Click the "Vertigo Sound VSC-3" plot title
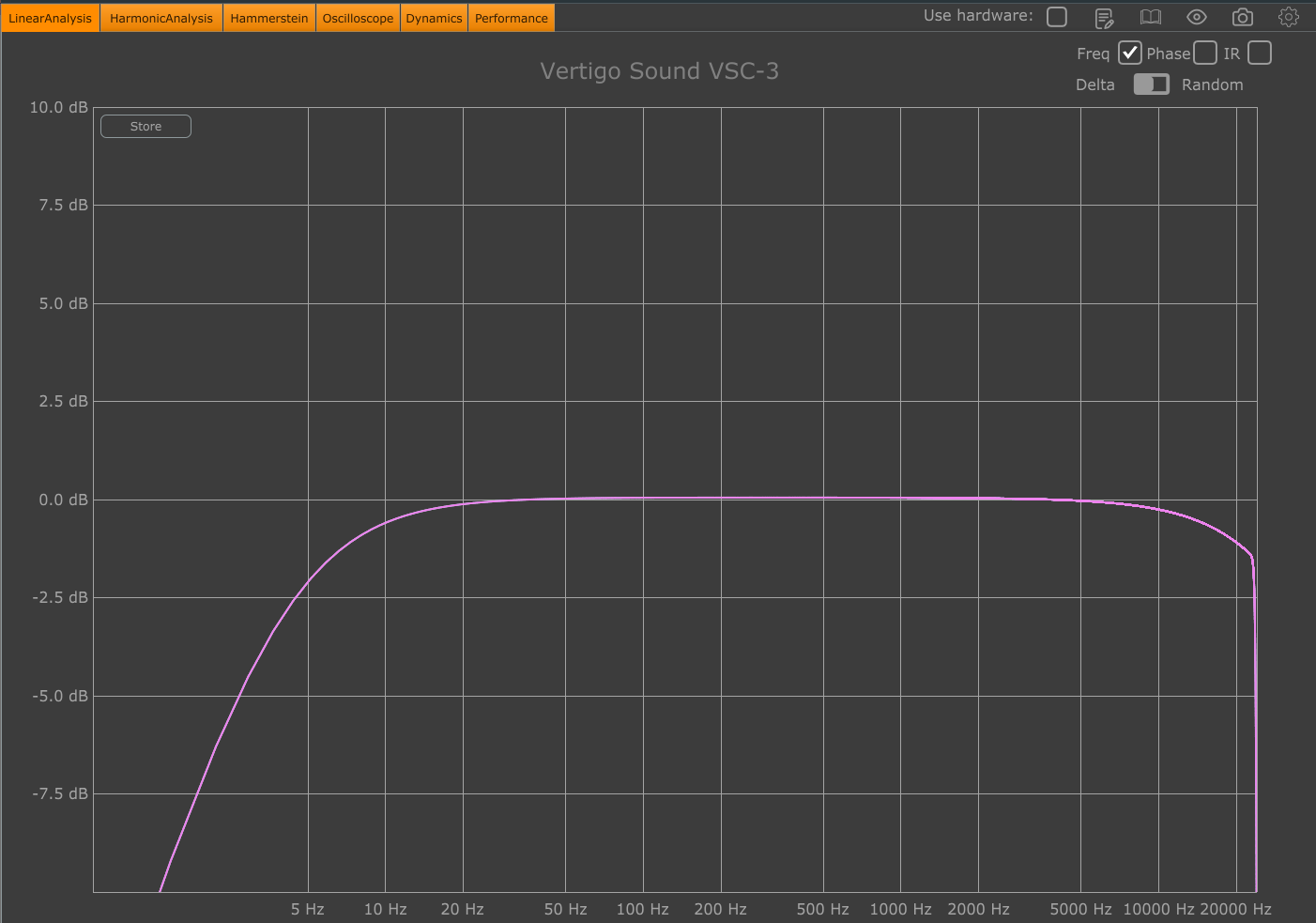Screen dimensions: 1316x923 click(x=660, y=71)
